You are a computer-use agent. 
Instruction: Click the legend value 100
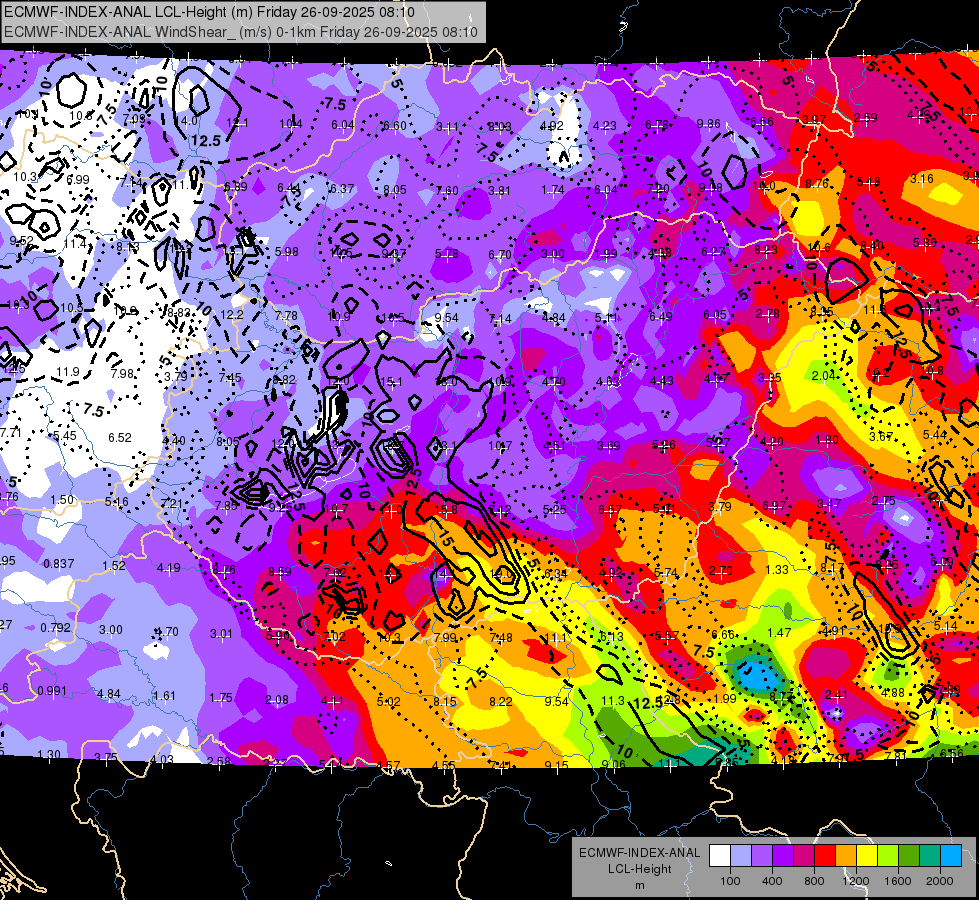point(730,881)
